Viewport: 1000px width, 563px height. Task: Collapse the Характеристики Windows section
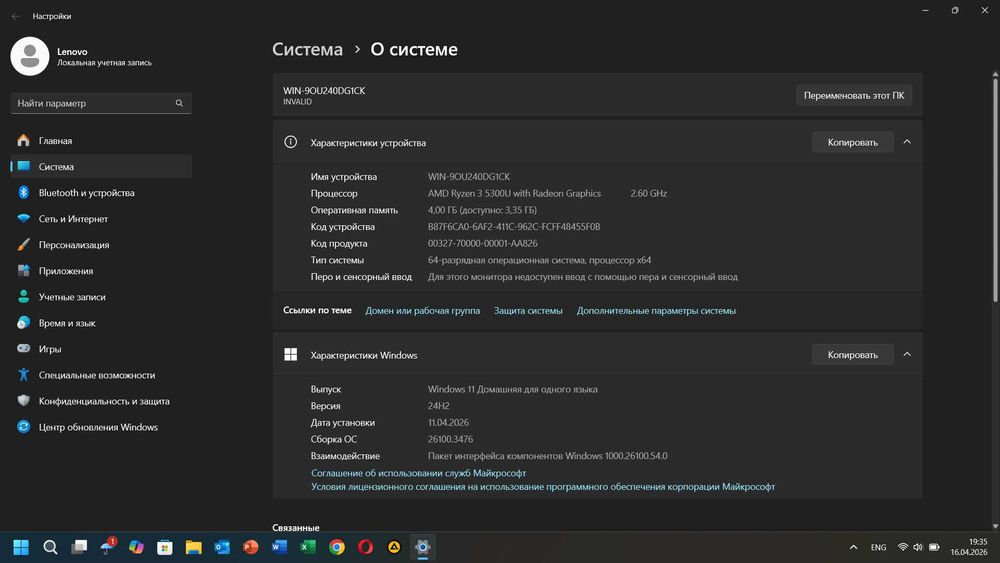(907, 355)
